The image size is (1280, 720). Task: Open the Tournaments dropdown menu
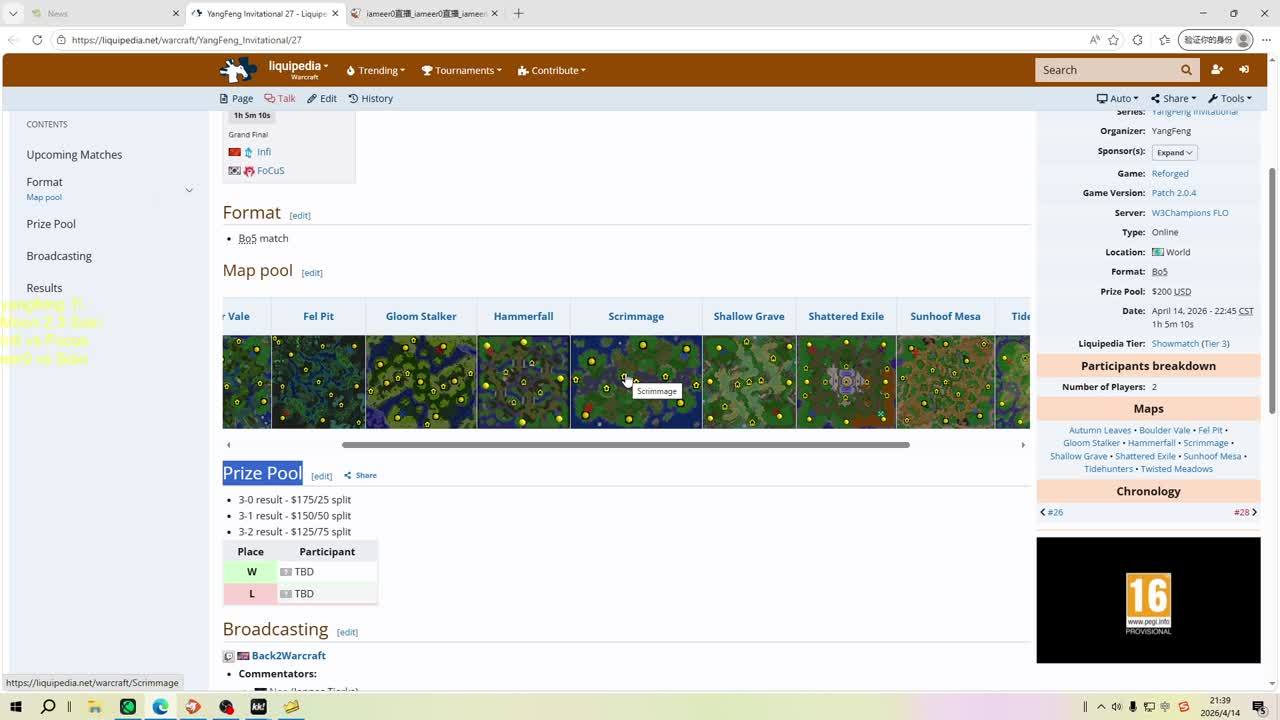[462, 70]
